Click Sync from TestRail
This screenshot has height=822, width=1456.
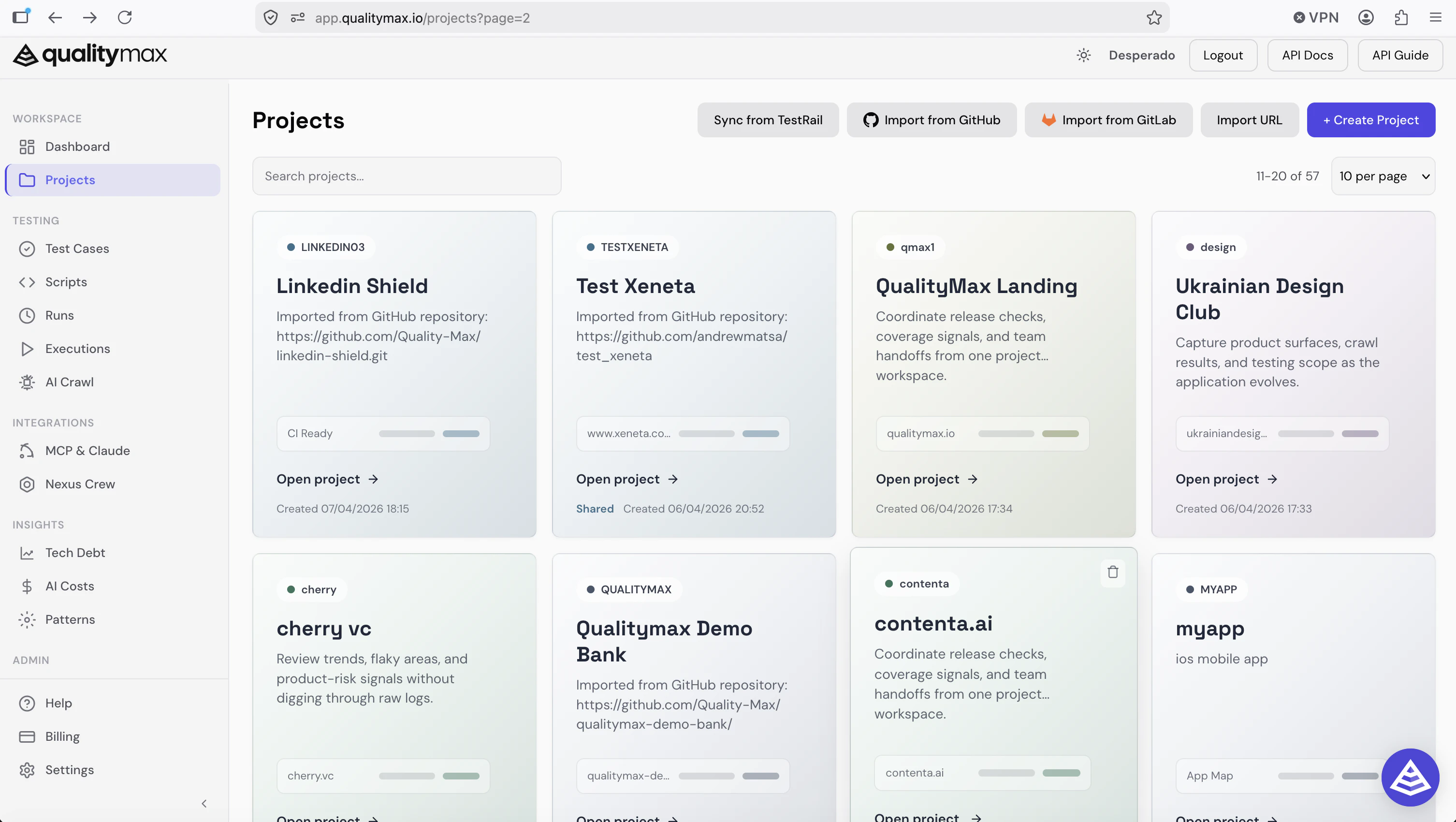point(768,120)
